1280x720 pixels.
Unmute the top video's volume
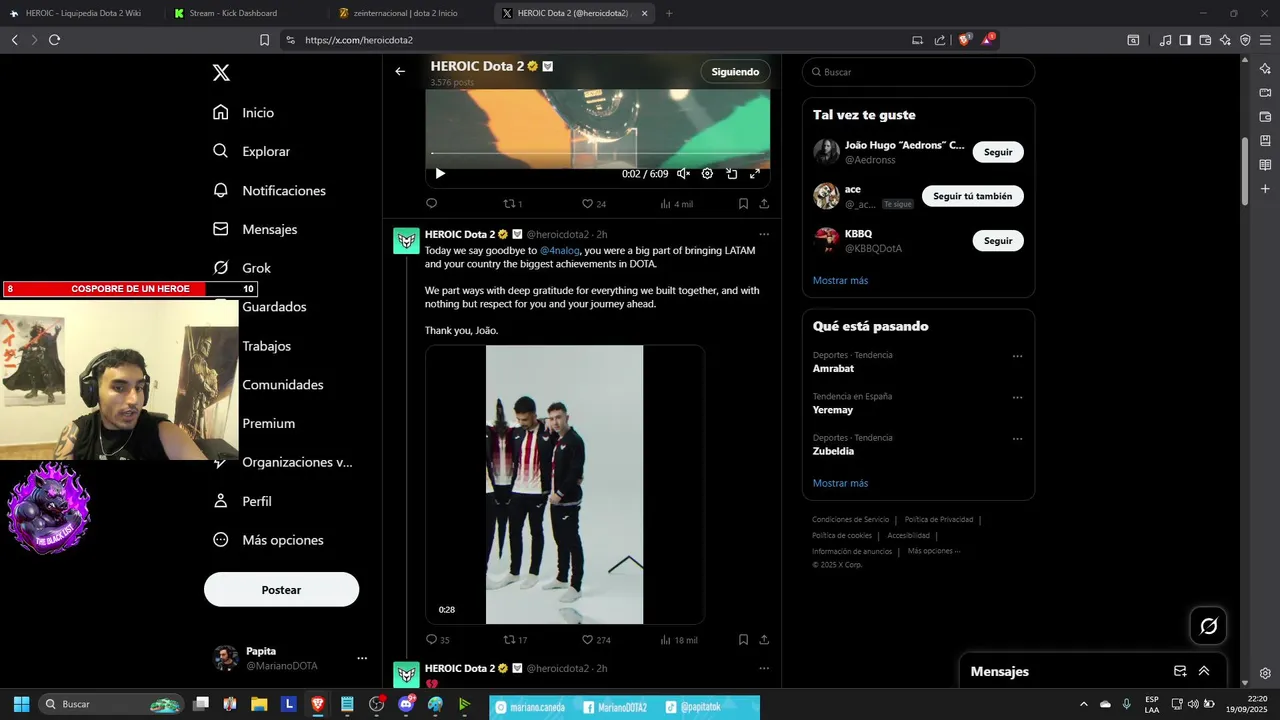pyautogui.click(x=683, y=173)
